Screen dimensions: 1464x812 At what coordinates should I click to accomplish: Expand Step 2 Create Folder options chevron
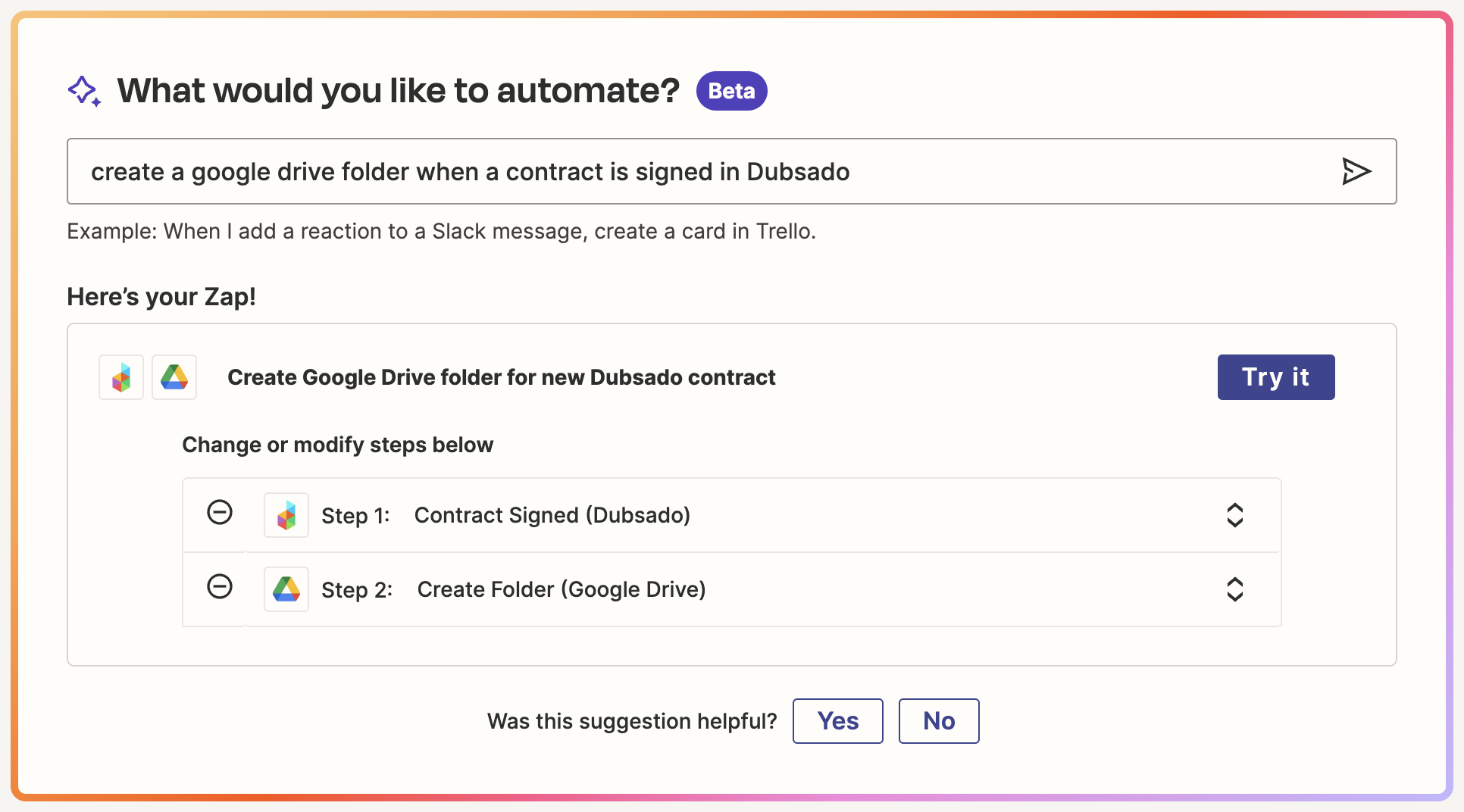(1235, 589)
